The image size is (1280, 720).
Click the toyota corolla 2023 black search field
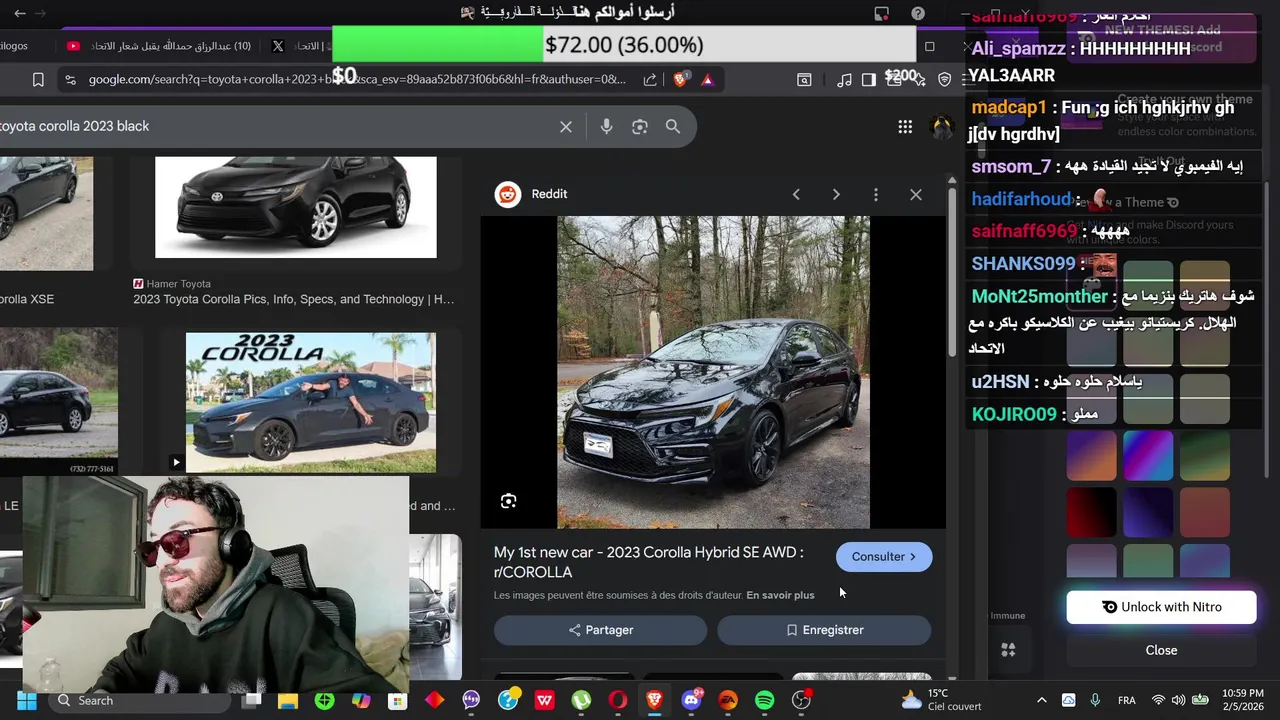coord(275,127)
